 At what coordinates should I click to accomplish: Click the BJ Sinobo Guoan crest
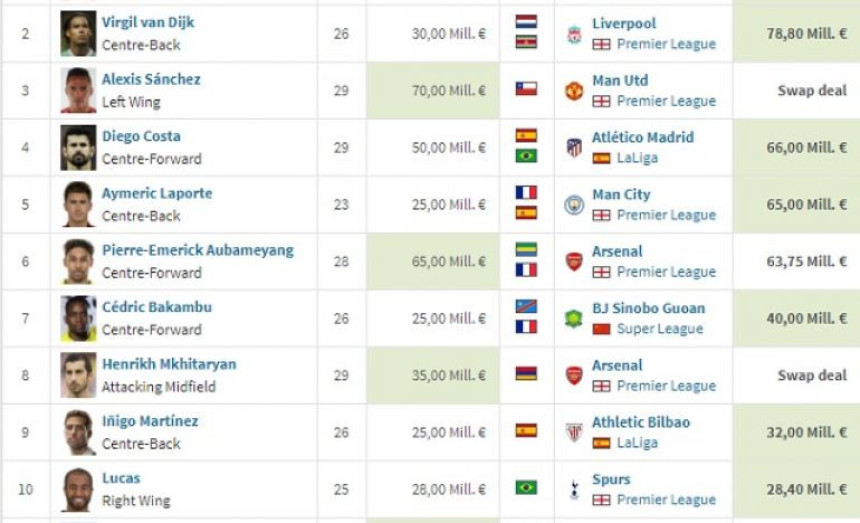(574, 319)
